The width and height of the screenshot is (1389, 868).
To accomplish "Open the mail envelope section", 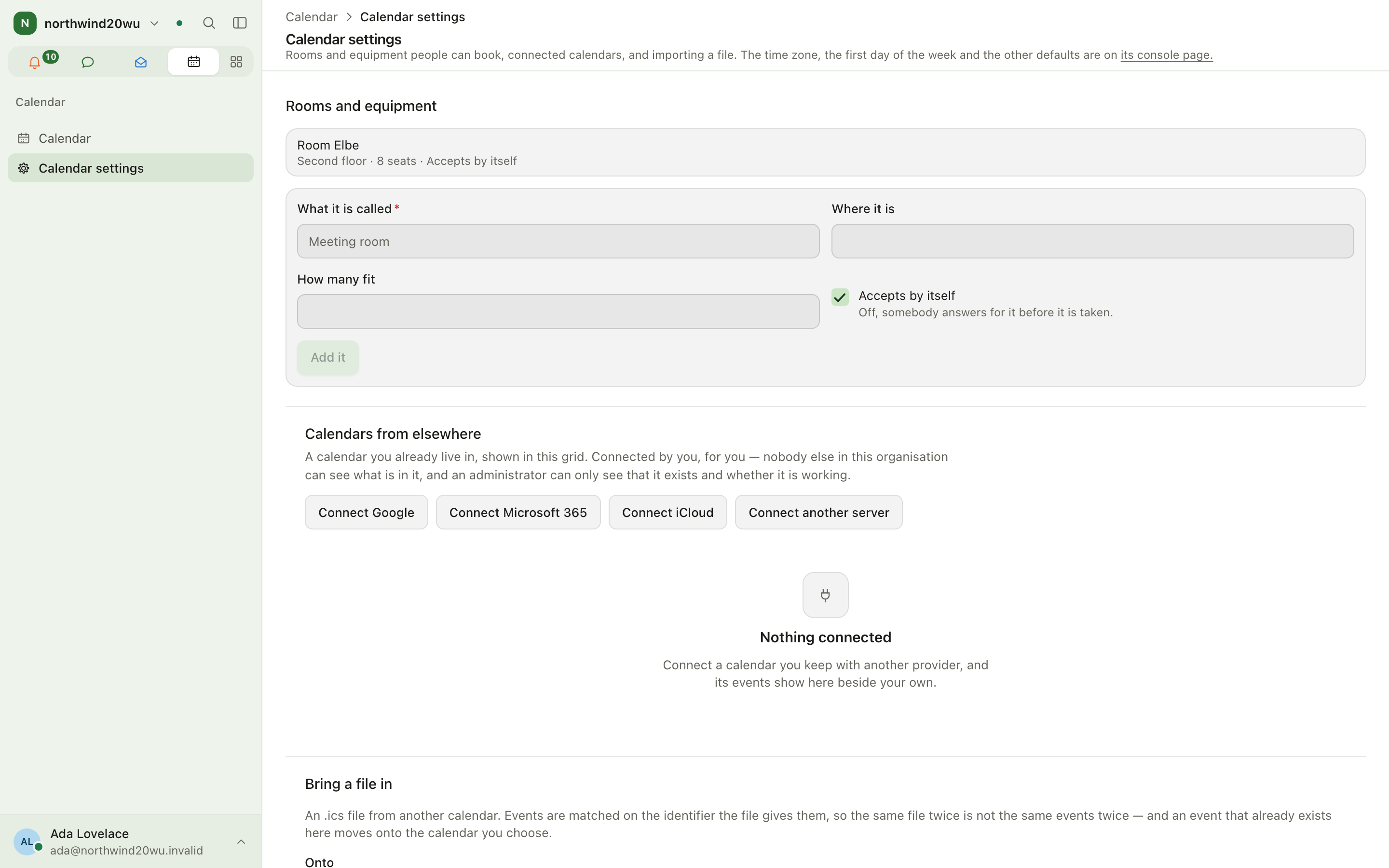I will tap(141, 62).
